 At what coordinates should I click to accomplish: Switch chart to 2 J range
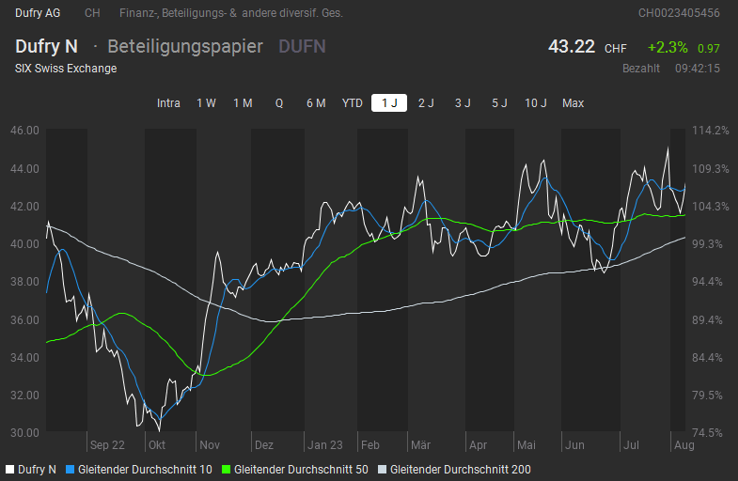pos(426,103)
